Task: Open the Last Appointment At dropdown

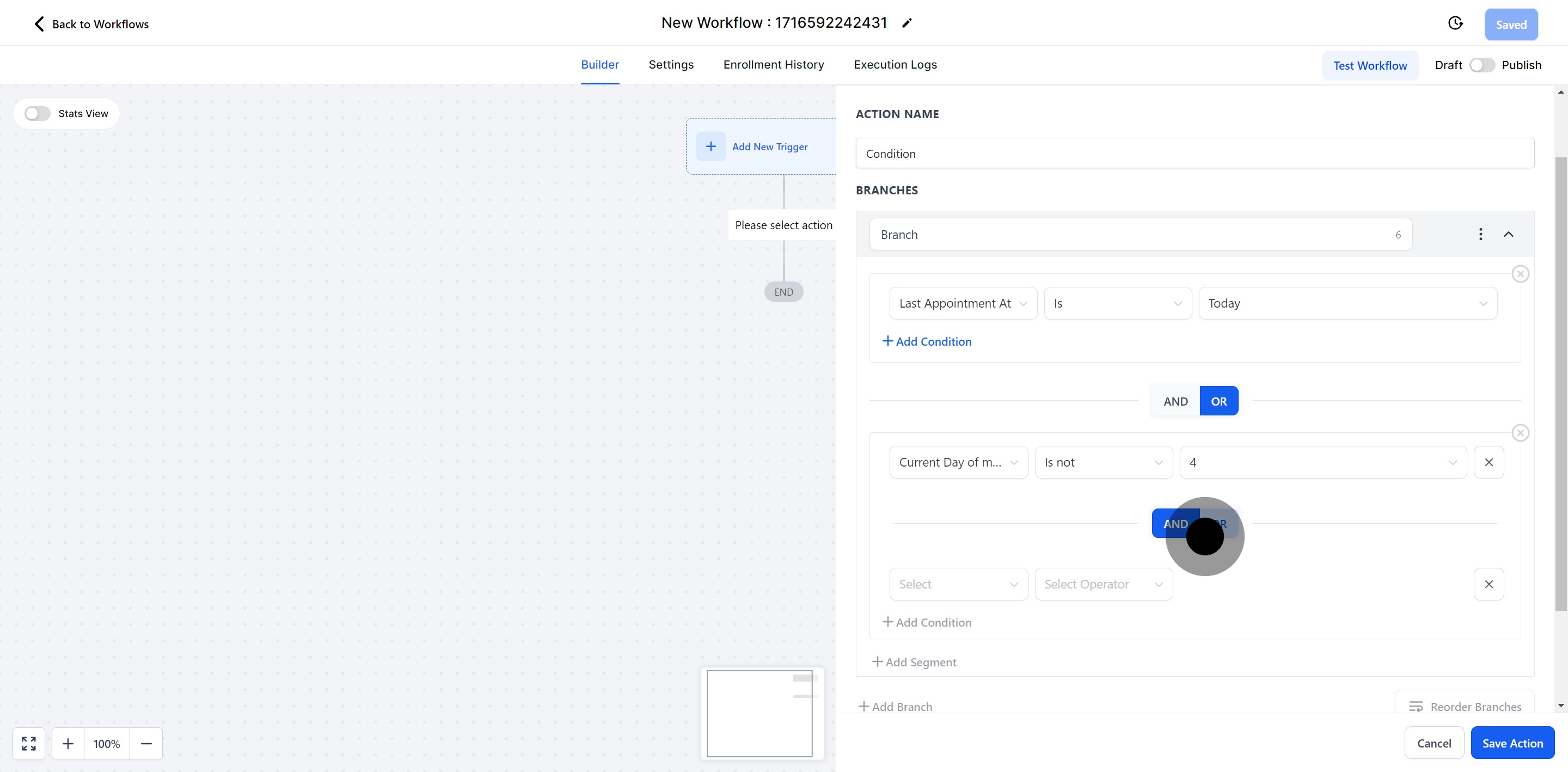Action: coord(963,303)
